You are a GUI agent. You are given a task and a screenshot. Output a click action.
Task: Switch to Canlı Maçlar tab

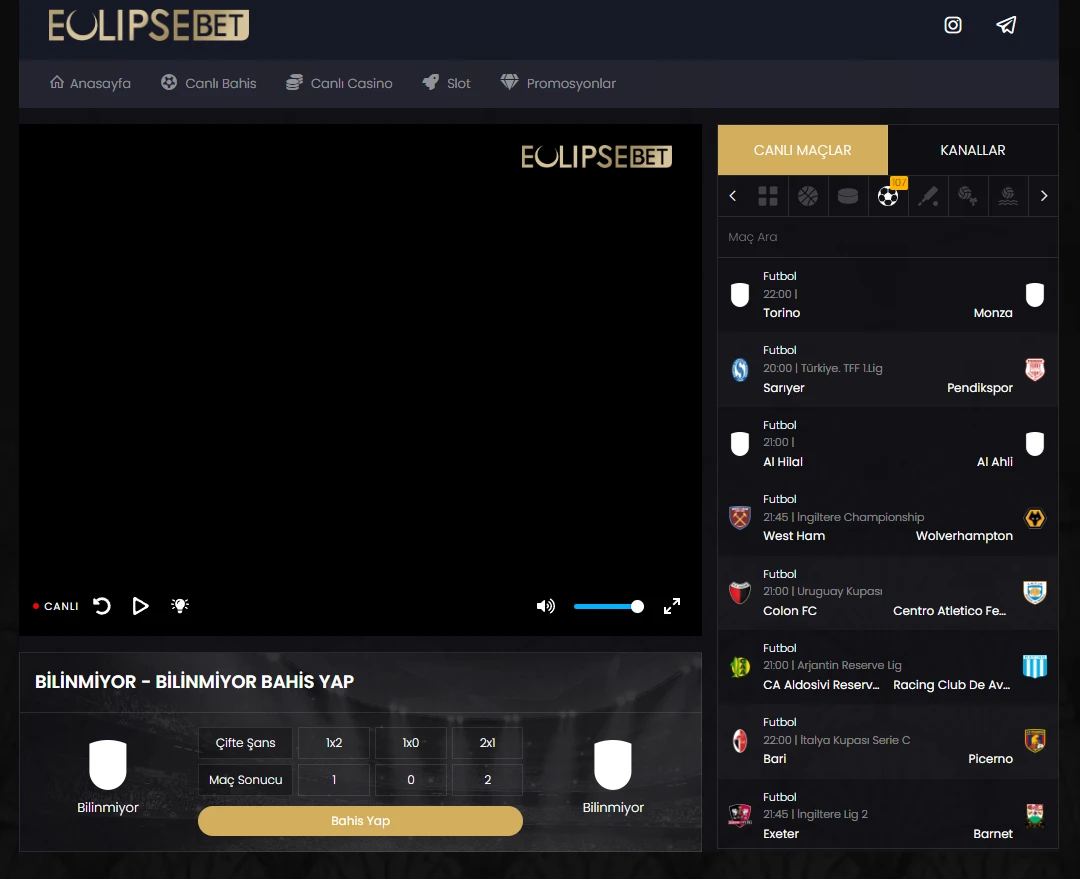pos(802,150)
